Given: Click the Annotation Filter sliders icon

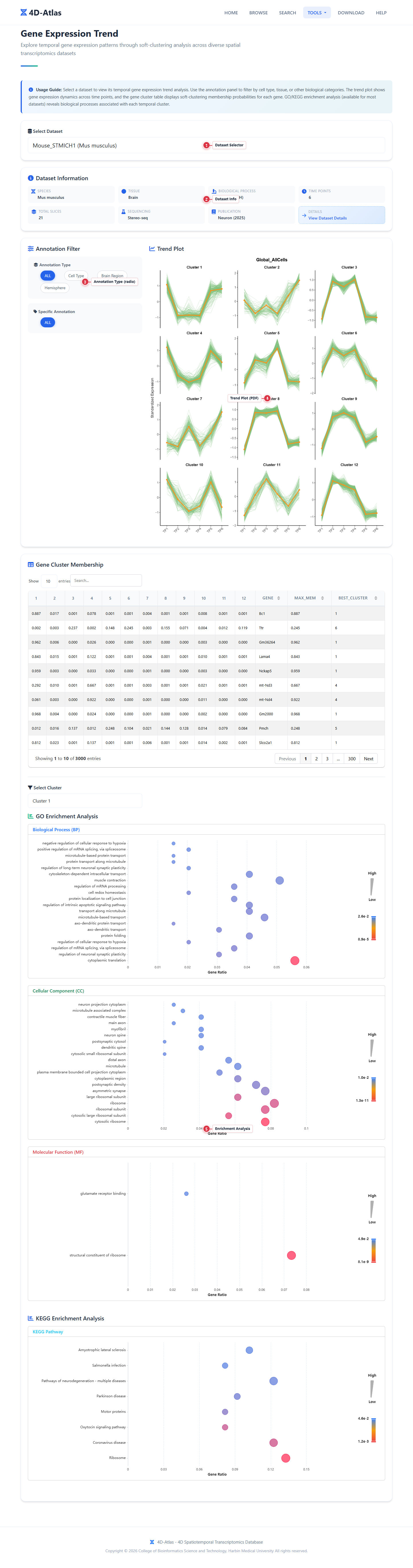Looking at the screenshot, I should pos(31,249).
